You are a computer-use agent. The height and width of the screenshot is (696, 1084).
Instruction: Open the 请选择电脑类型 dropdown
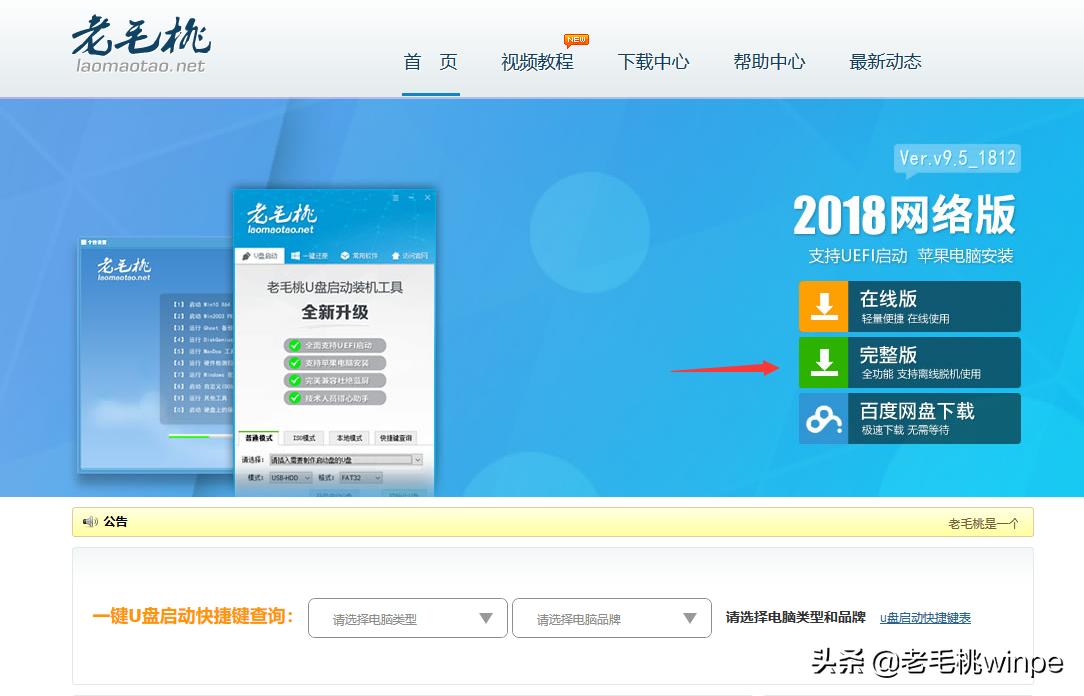pyautogui.click(x=406, y=618)
